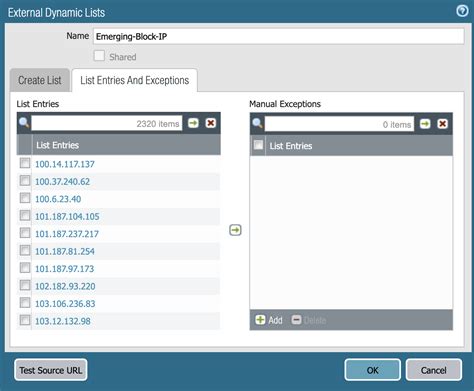
Task: Click the Name field Emerging-Block-IP
Action: (x=279, y=36)
